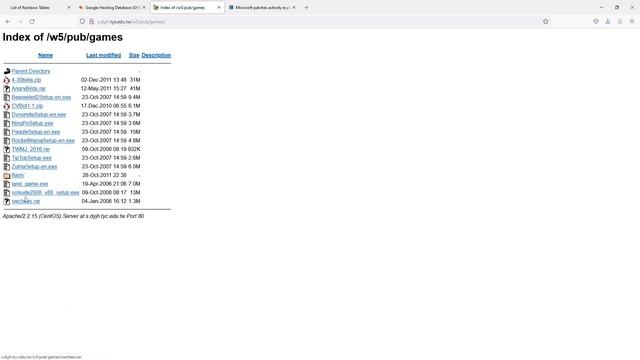Download PaddleSetup-en.exe

(36, 132)
